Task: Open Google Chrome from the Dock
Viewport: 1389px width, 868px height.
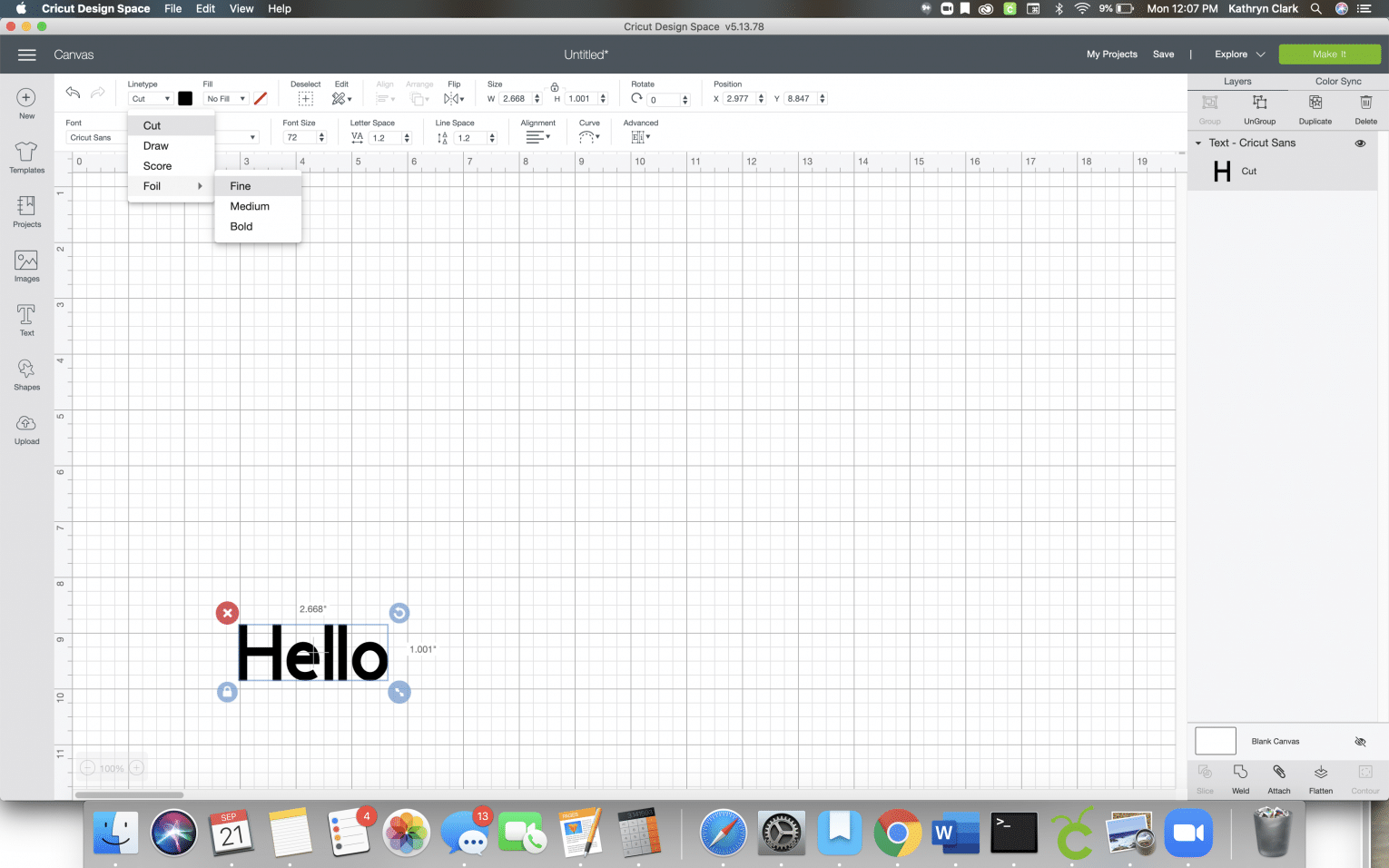Action: 897,833
